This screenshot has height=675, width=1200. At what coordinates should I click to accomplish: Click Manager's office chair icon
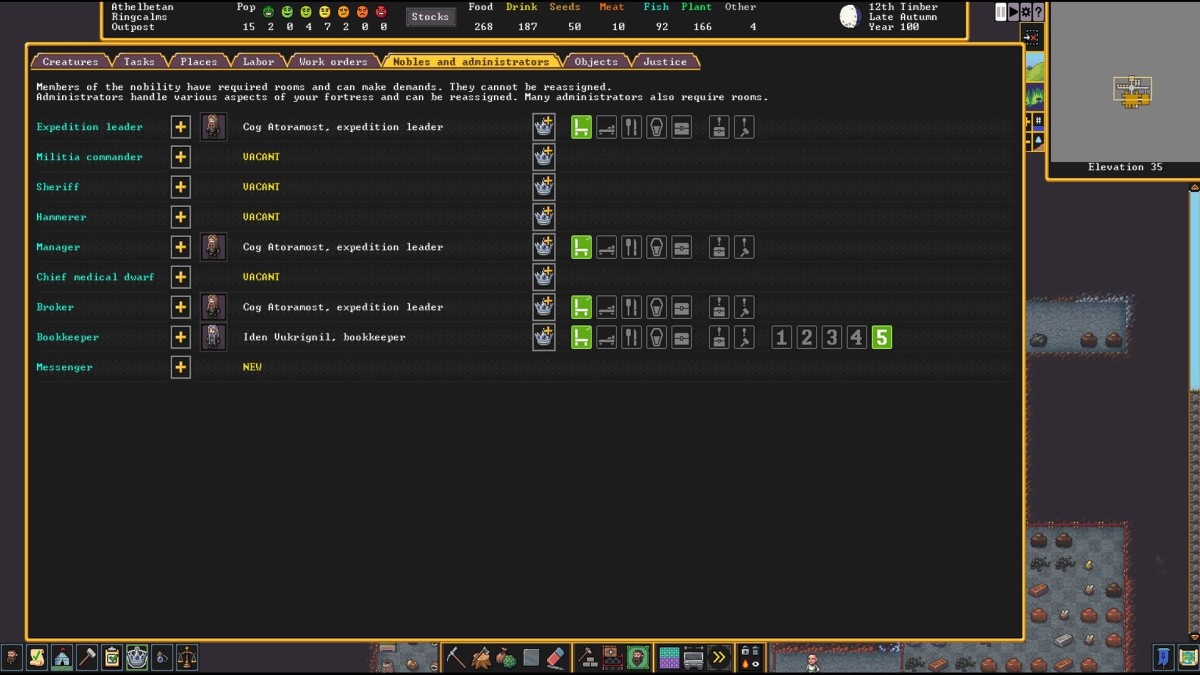581,247
